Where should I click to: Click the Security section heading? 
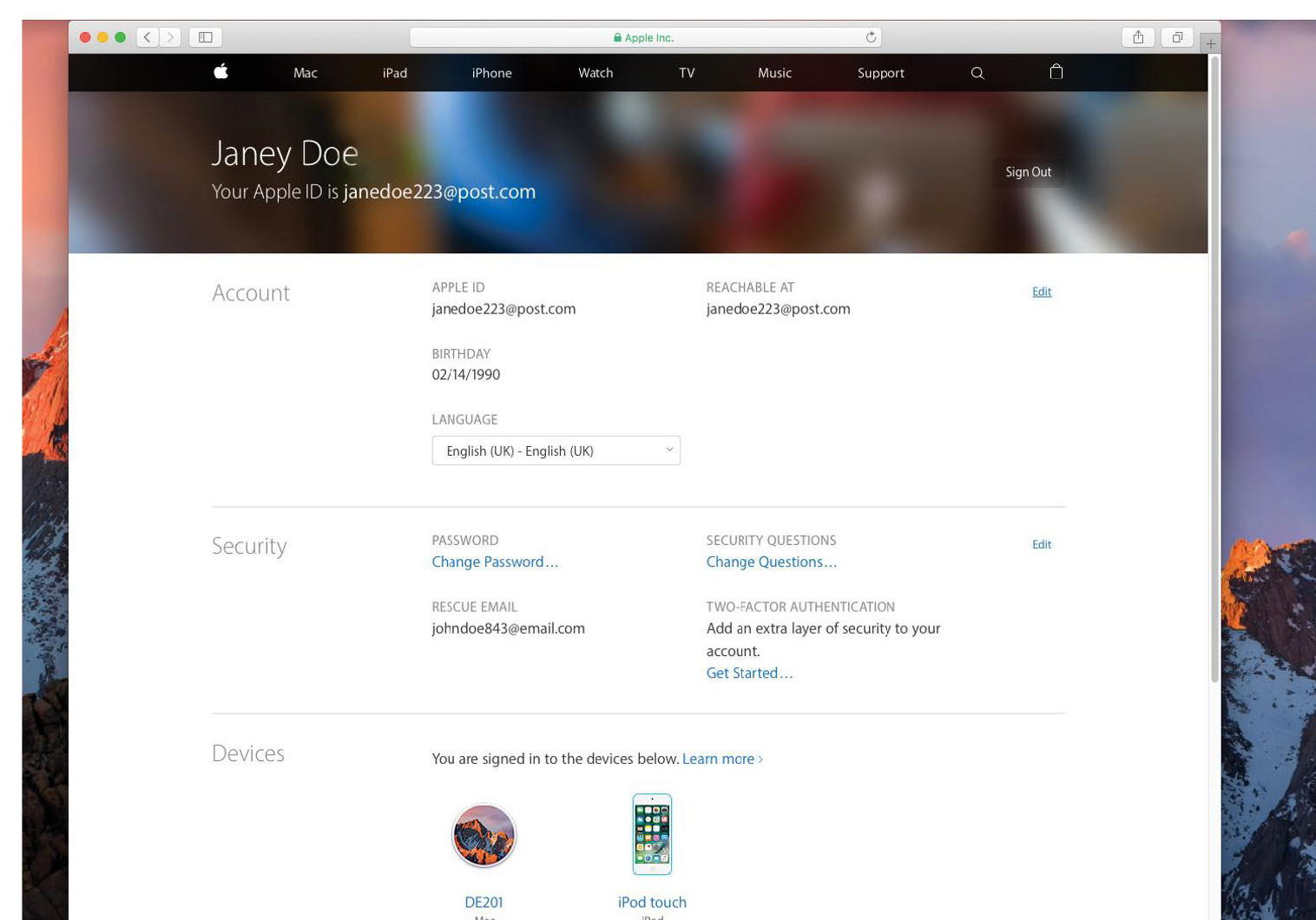pyautogui.click(x=249, y=545)
